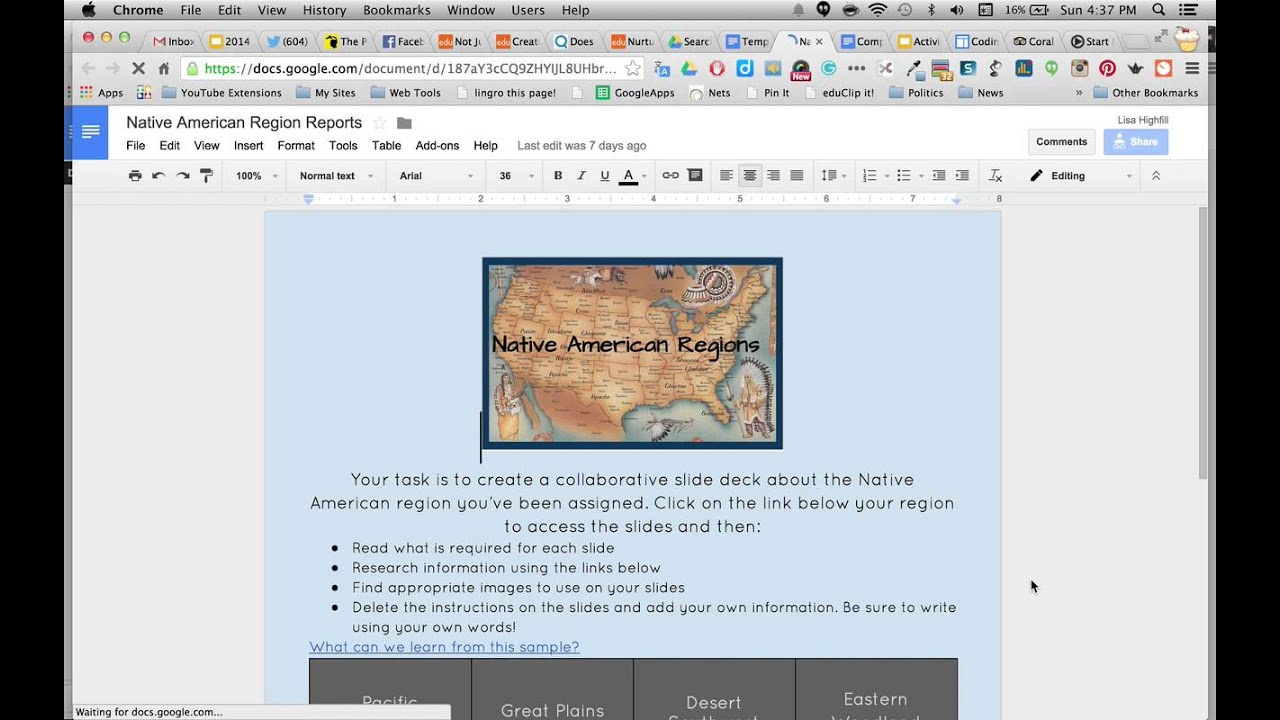The width and height of the screenshot is (1280, 720).
Task: Expand the numbered list options arrow
Action: 886,176
